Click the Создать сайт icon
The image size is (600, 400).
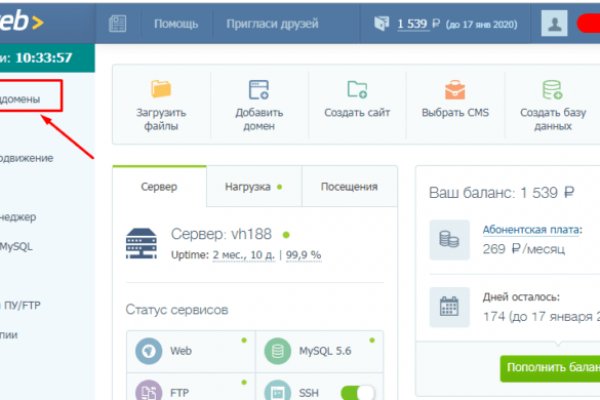tap(357, 90)
